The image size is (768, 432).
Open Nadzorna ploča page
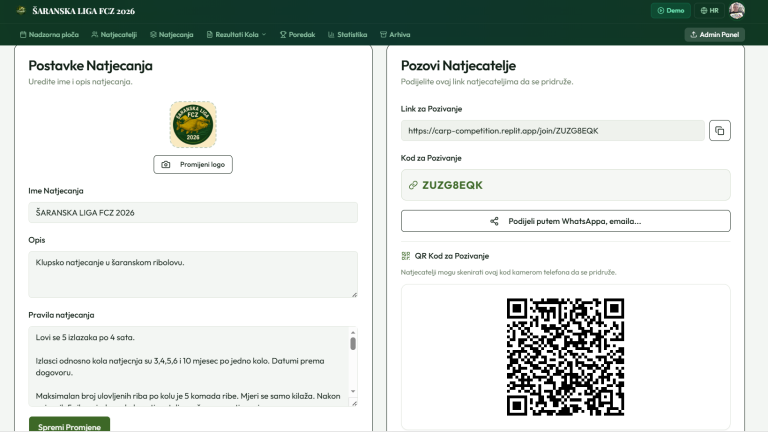click(49, 35)
